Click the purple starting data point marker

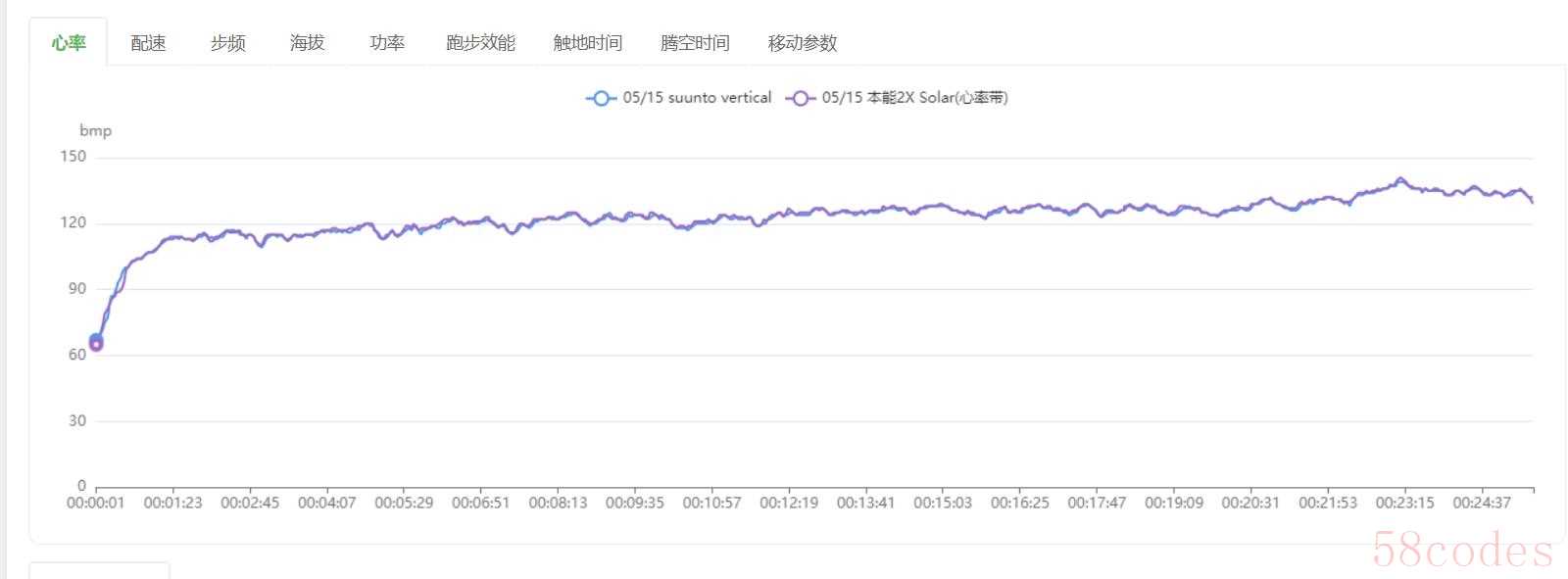tap(96, 346)
